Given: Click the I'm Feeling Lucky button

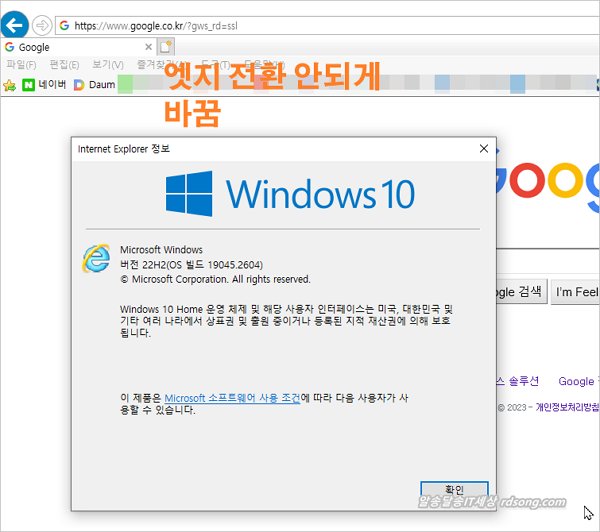Looking at the screenshot, I should [x=577, y=292].
